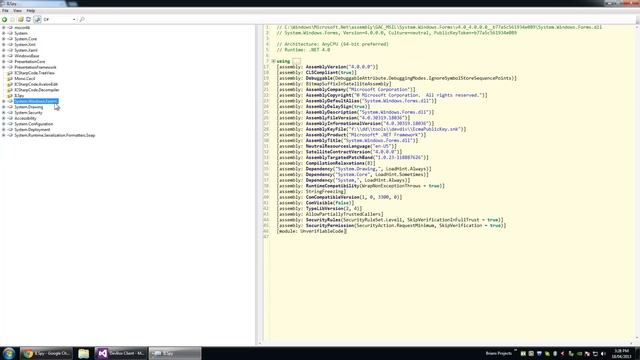Click the AssemblyCompany "Microsoft Corporation" line
The width and height of the screenshot is (640, 360).
pos(346,89)
